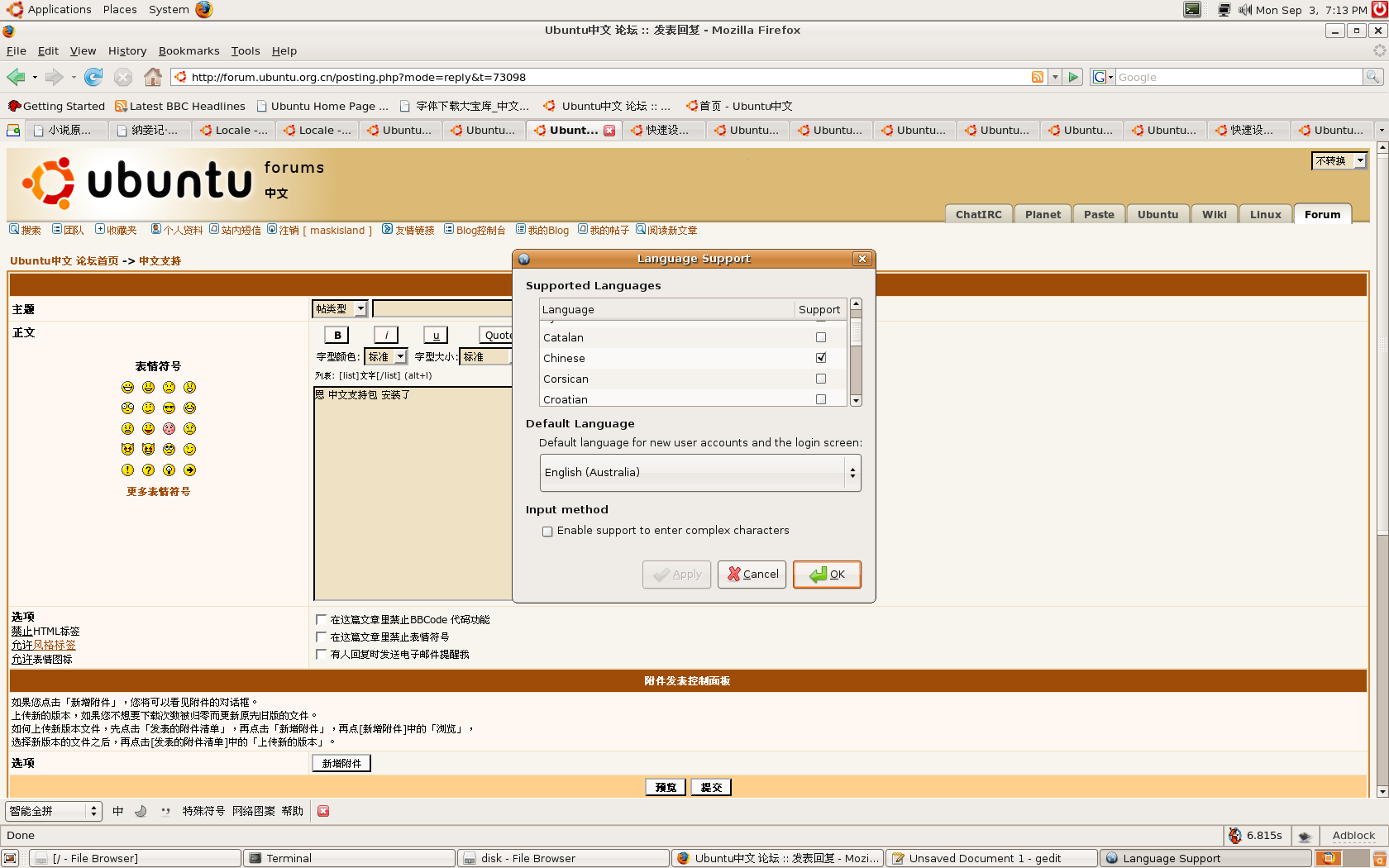Click Cancel in Language Support dialog

click(752, 575)
